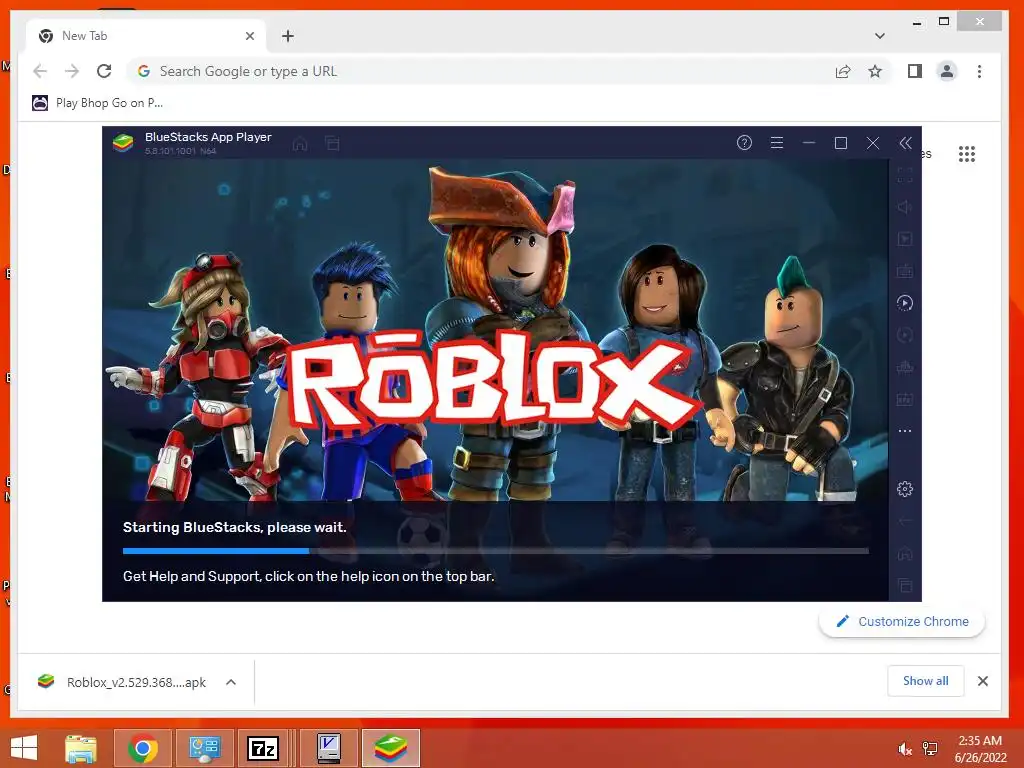Switch to Chrome in taskbar
Image resolution: width=1024 pixels, height=768 pixels.
coord(142,748)
